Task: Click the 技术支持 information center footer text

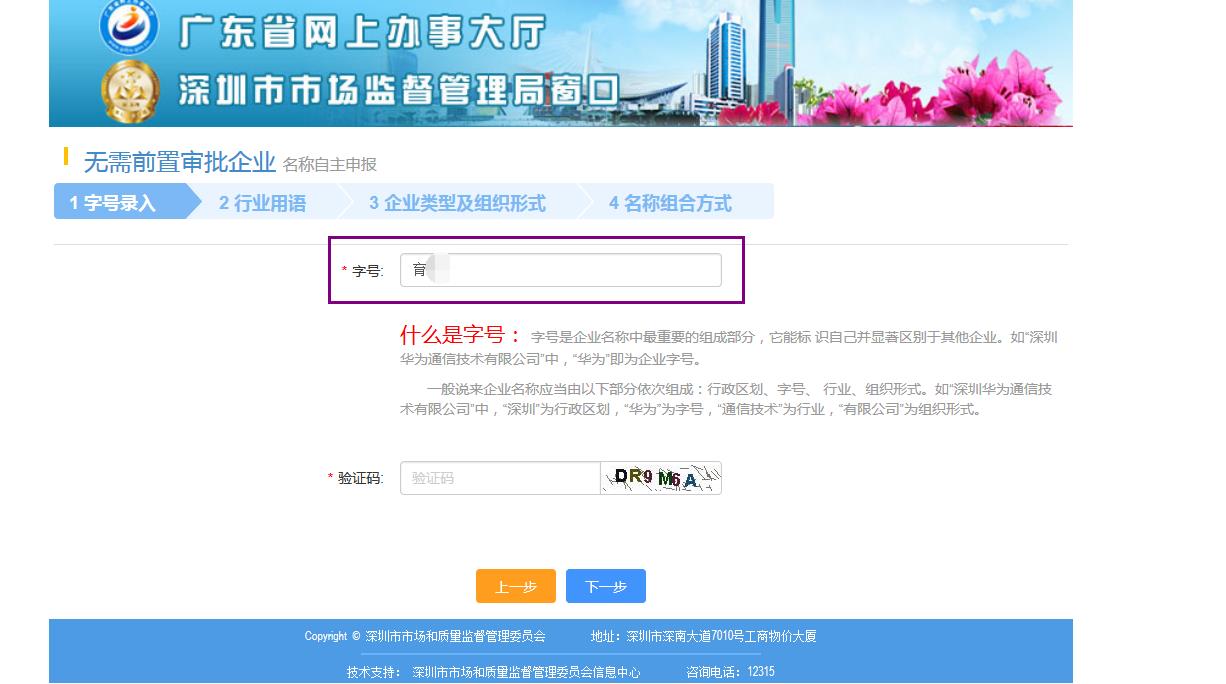Action: pos(493,672)
